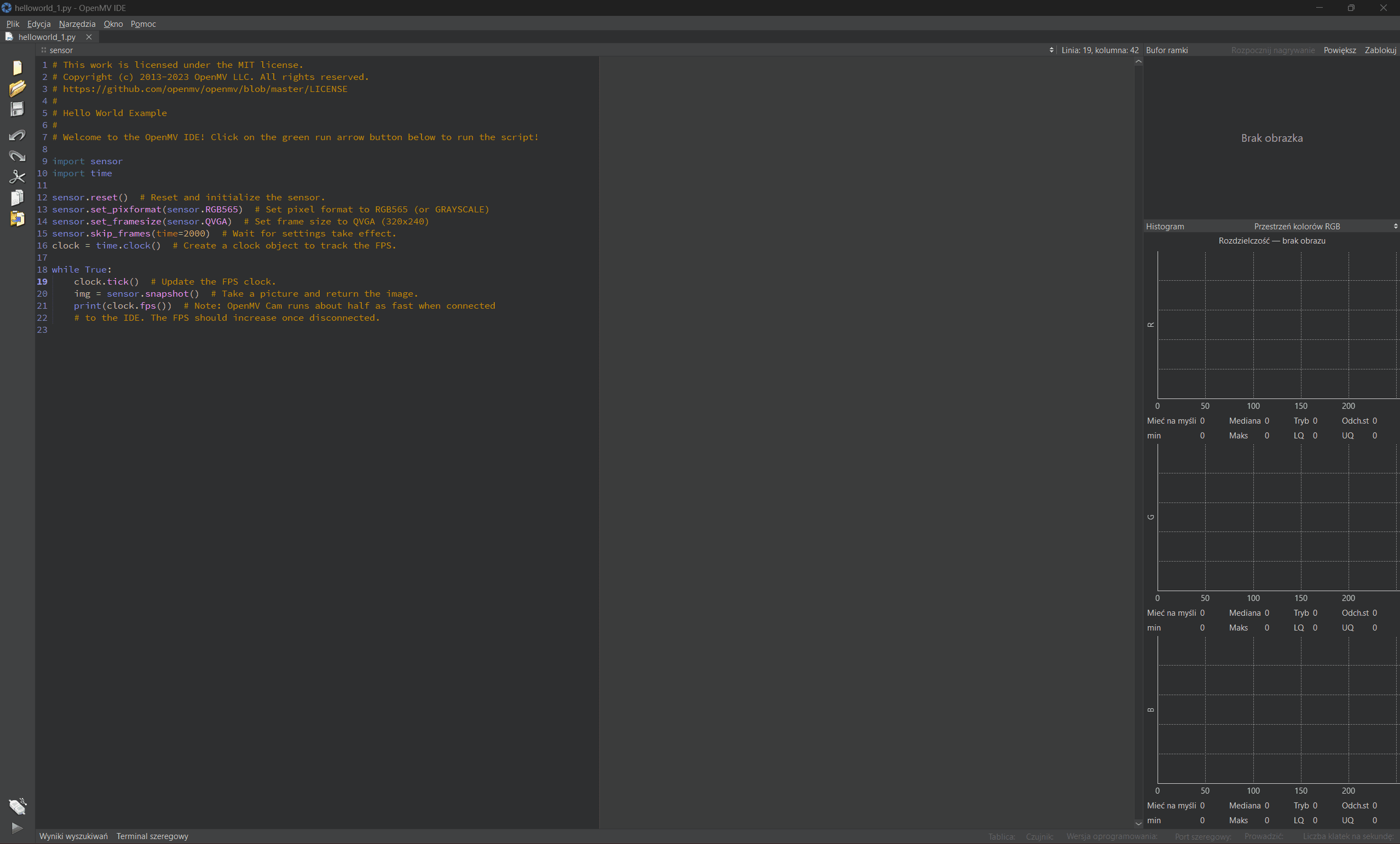Viewport: 1400px width, 844px height.
Task: Minimize the OpenMV IDE window
Action: pyautogui.click(x=1320, y=7)
